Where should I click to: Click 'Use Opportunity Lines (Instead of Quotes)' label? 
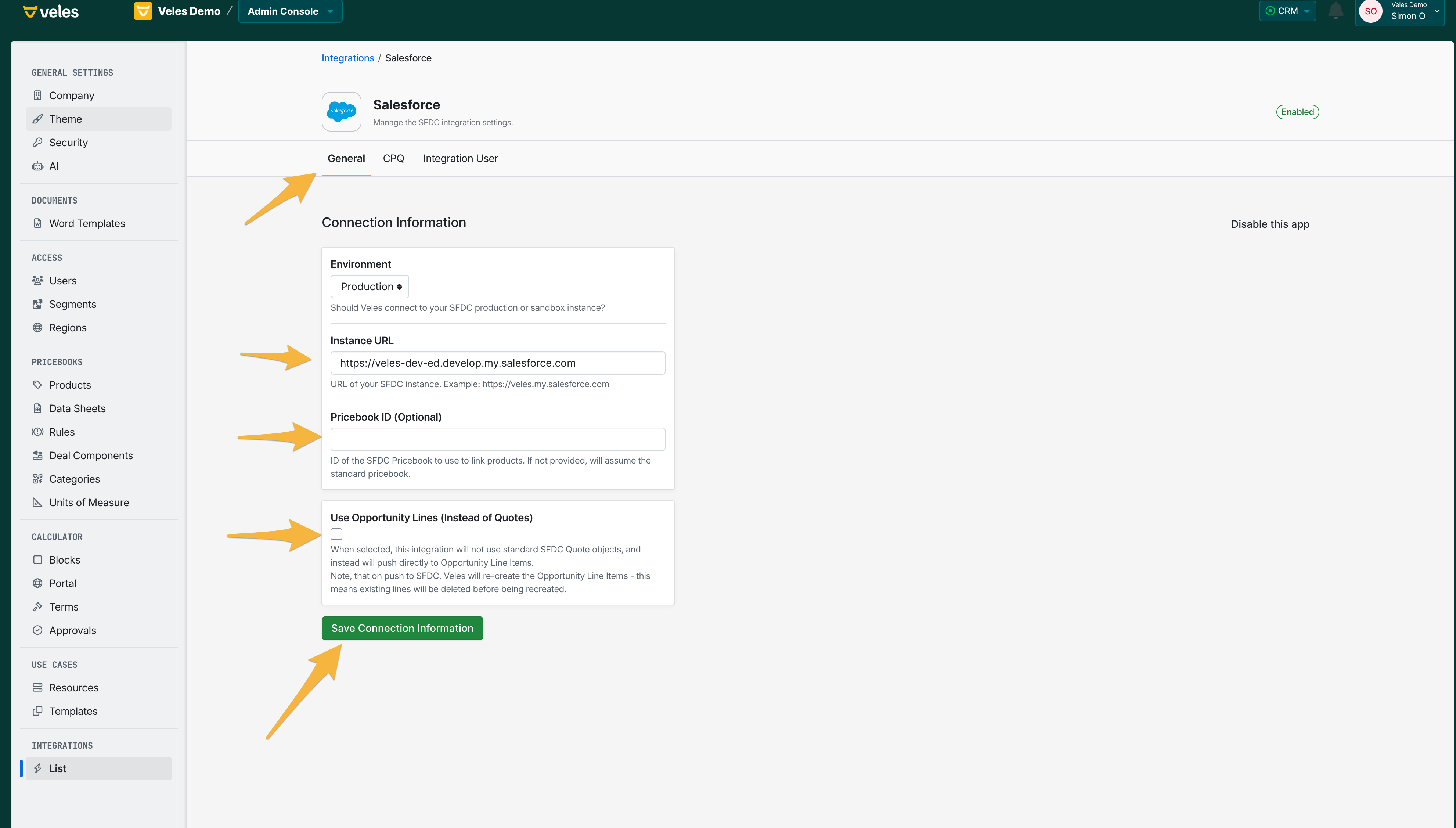(432, 518)
